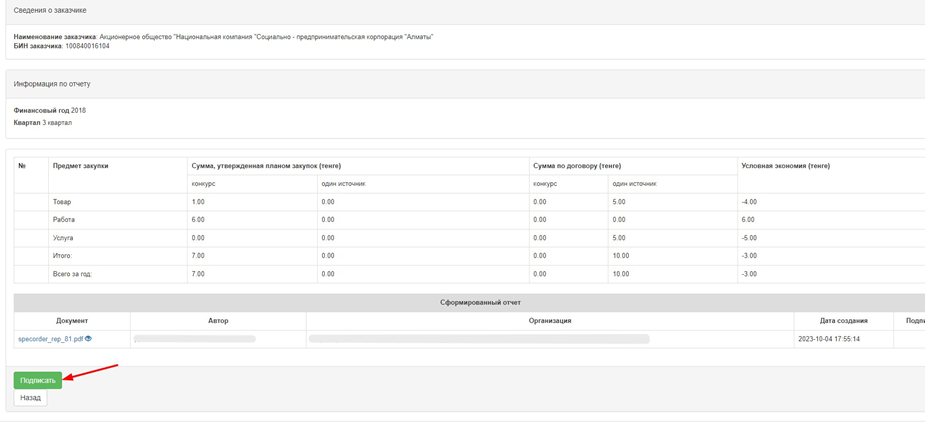Select the Услуга row label
Image resolution: width=925 pixels, height=422 pixels.
(x=63, y=238)
